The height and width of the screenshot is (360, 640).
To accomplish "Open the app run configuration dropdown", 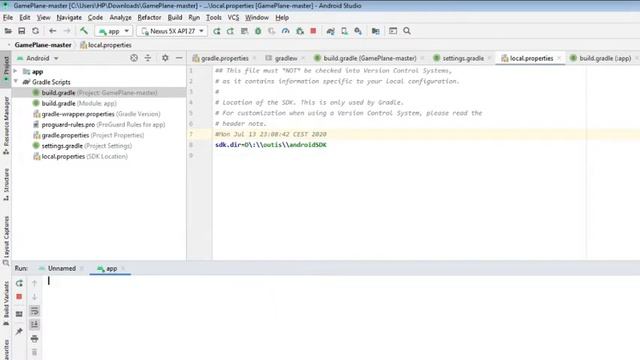I will 114,31.
